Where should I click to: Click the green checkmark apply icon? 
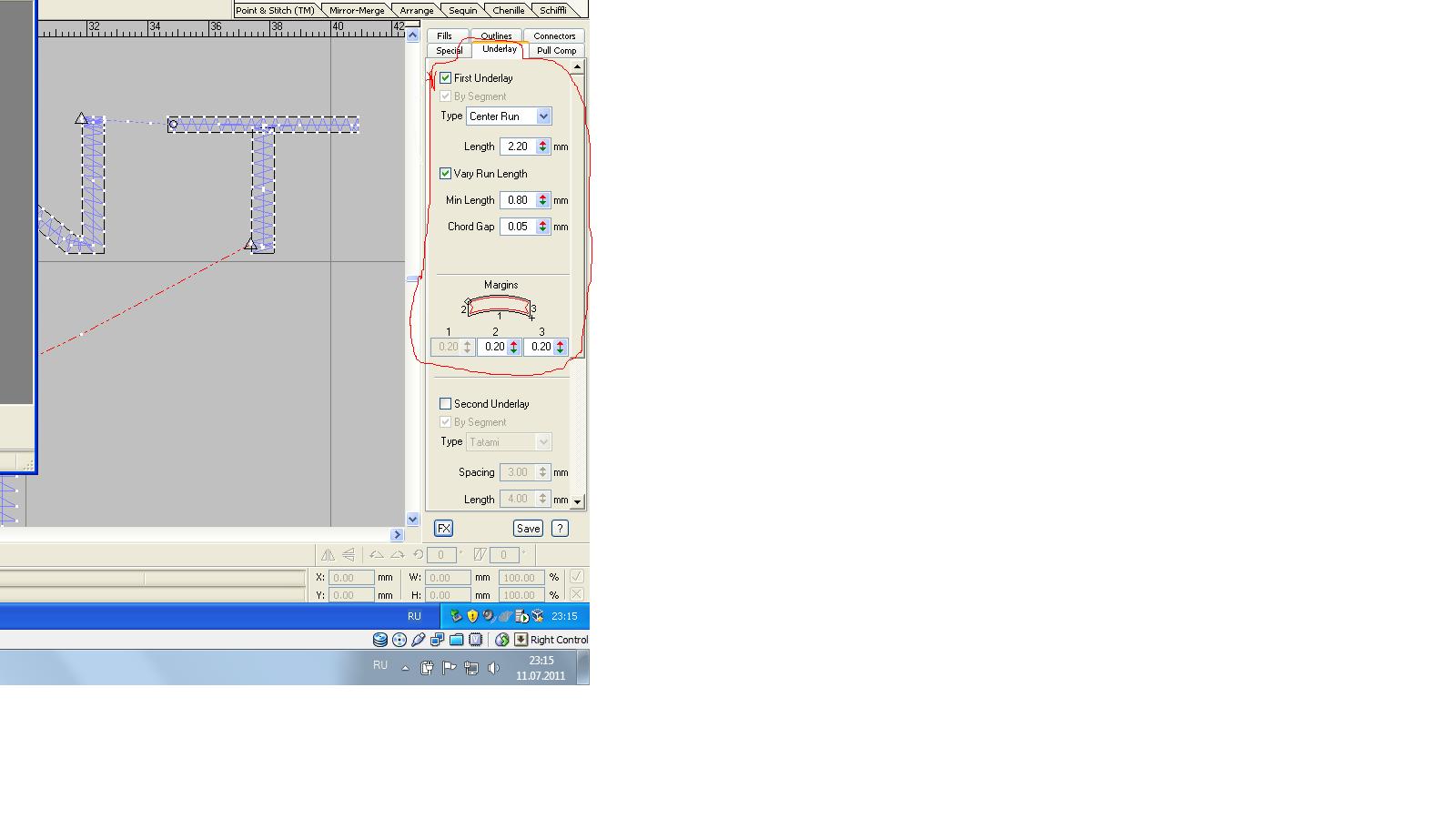click(576, 577)
